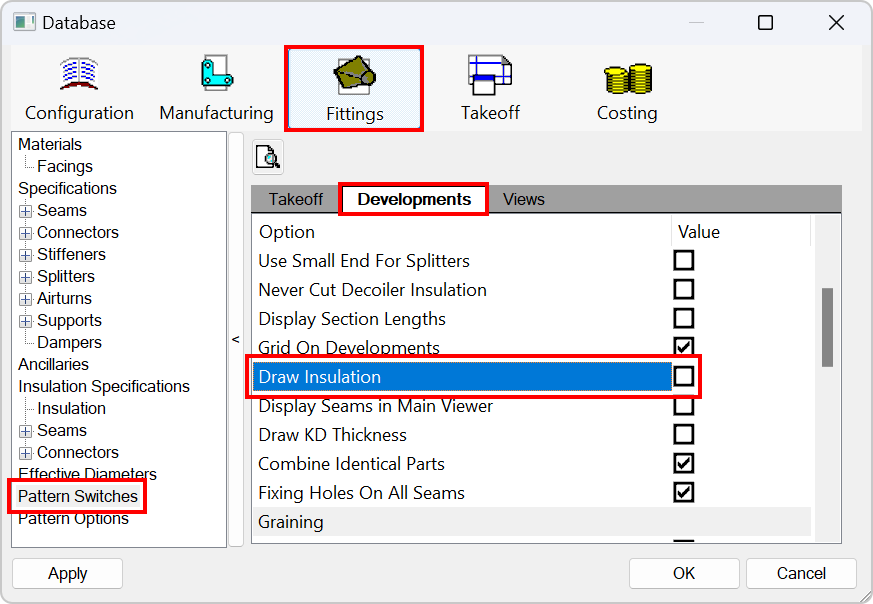
Task: Open the Configuration section
Action: (x=79, y=87)
